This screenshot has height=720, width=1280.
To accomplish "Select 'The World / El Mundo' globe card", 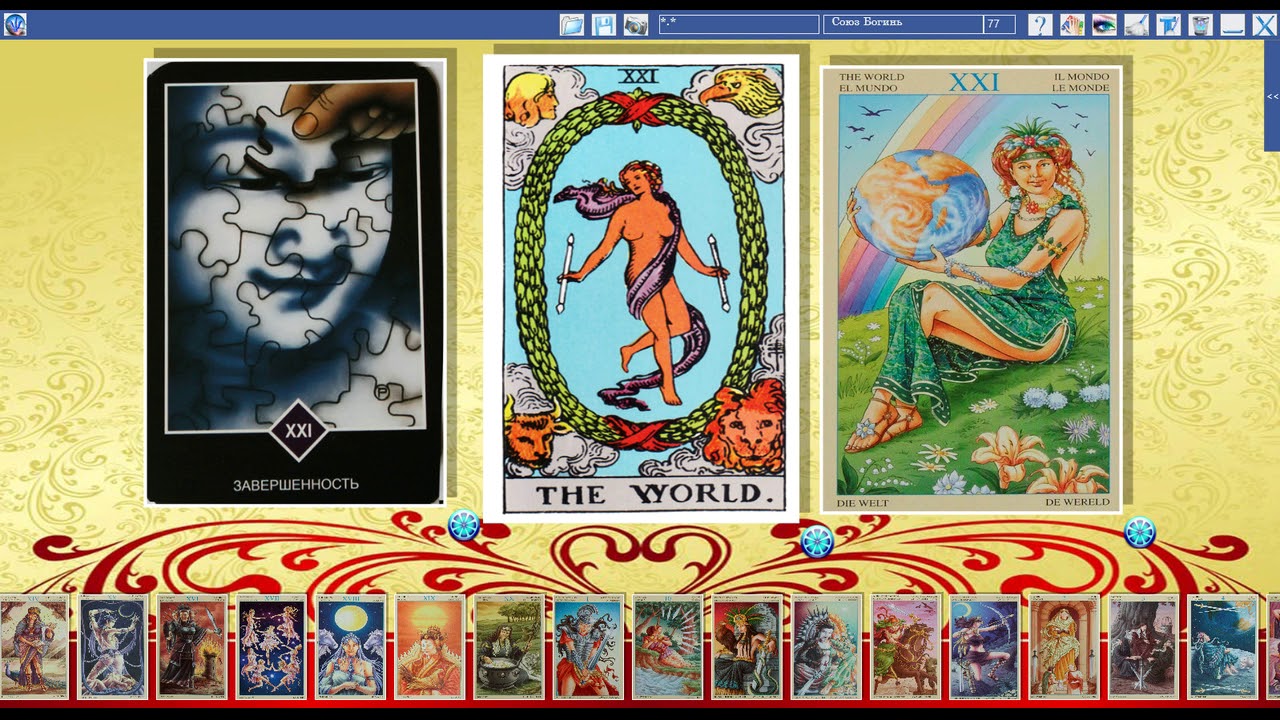I will tap(971, 290).
